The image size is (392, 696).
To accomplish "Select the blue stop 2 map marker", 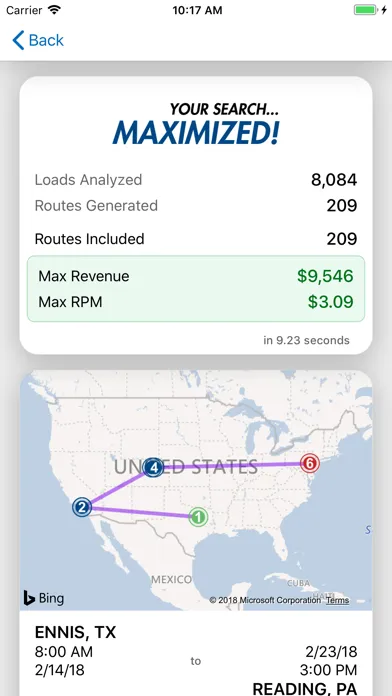I will tap(82, 507).
